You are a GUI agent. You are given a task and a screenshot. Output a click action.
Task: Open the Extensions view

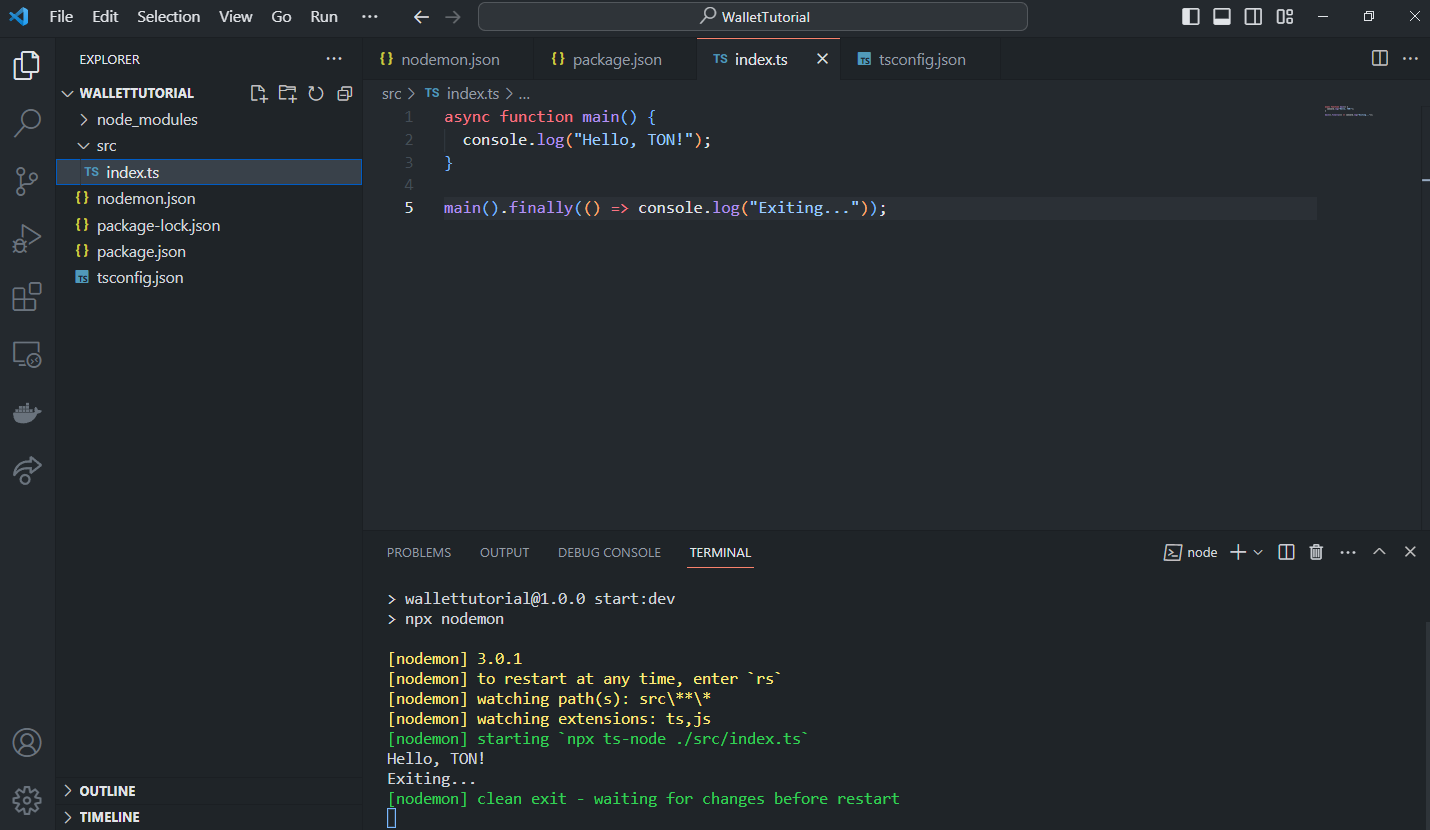tap(26, 296)
